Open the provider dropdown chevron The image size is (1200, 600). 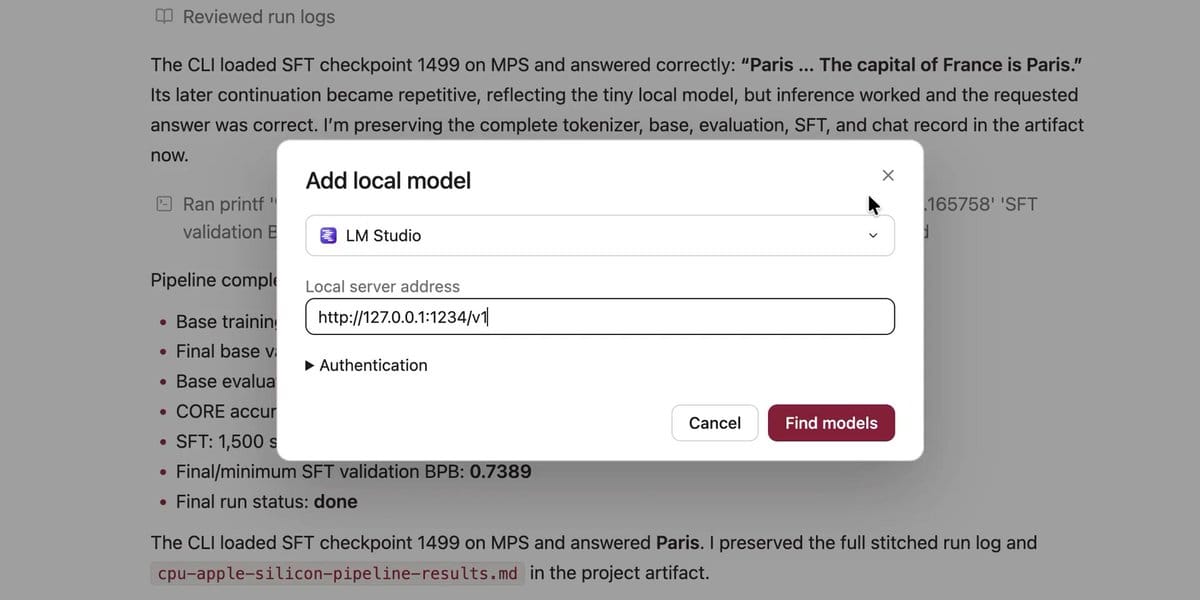click(x=872, y=236)
